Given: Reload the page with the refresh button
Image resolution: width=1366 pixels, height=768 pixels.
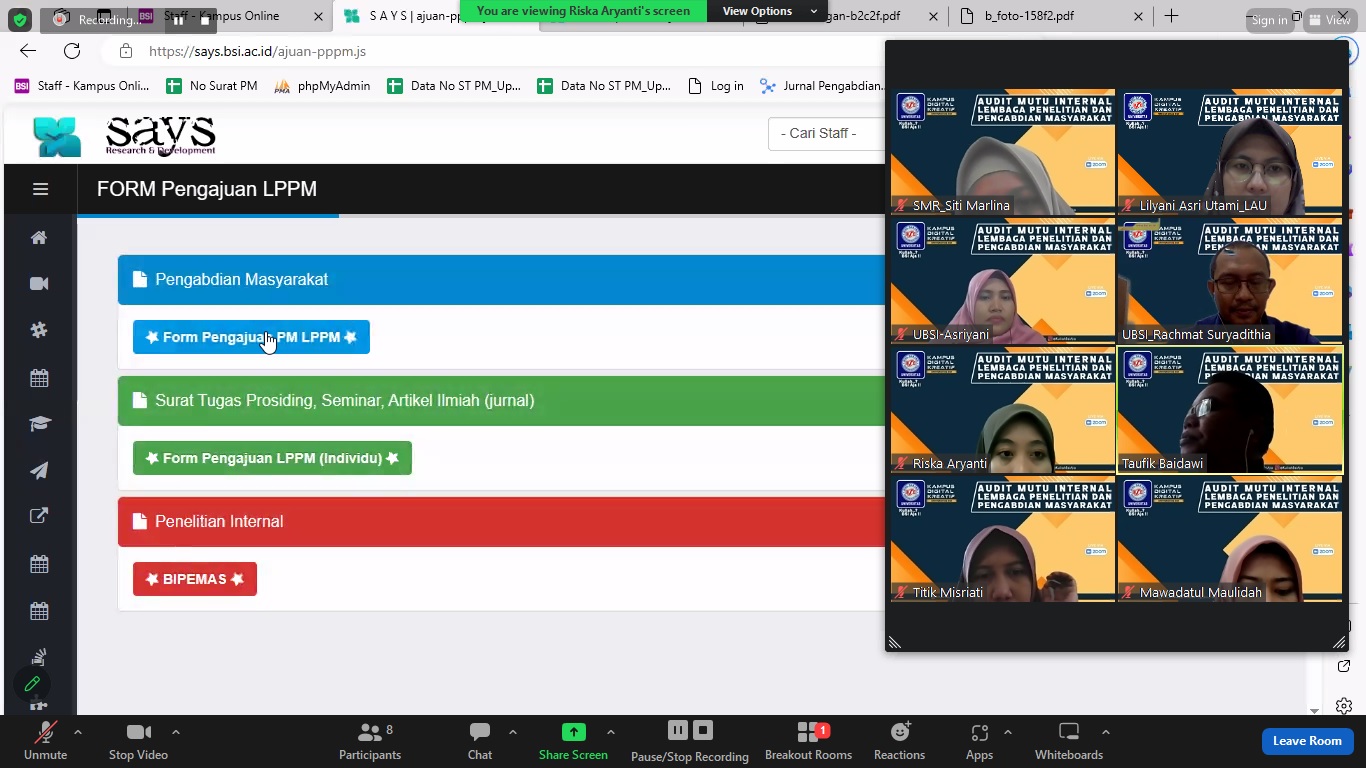Looking at the screenshot, I should tap(72, 51).
